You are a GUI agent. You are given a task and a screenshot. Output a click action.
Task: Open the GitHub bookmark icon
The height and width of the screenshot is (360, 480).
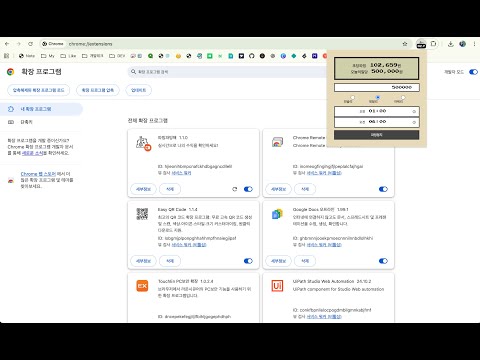(x=252, y=56)
